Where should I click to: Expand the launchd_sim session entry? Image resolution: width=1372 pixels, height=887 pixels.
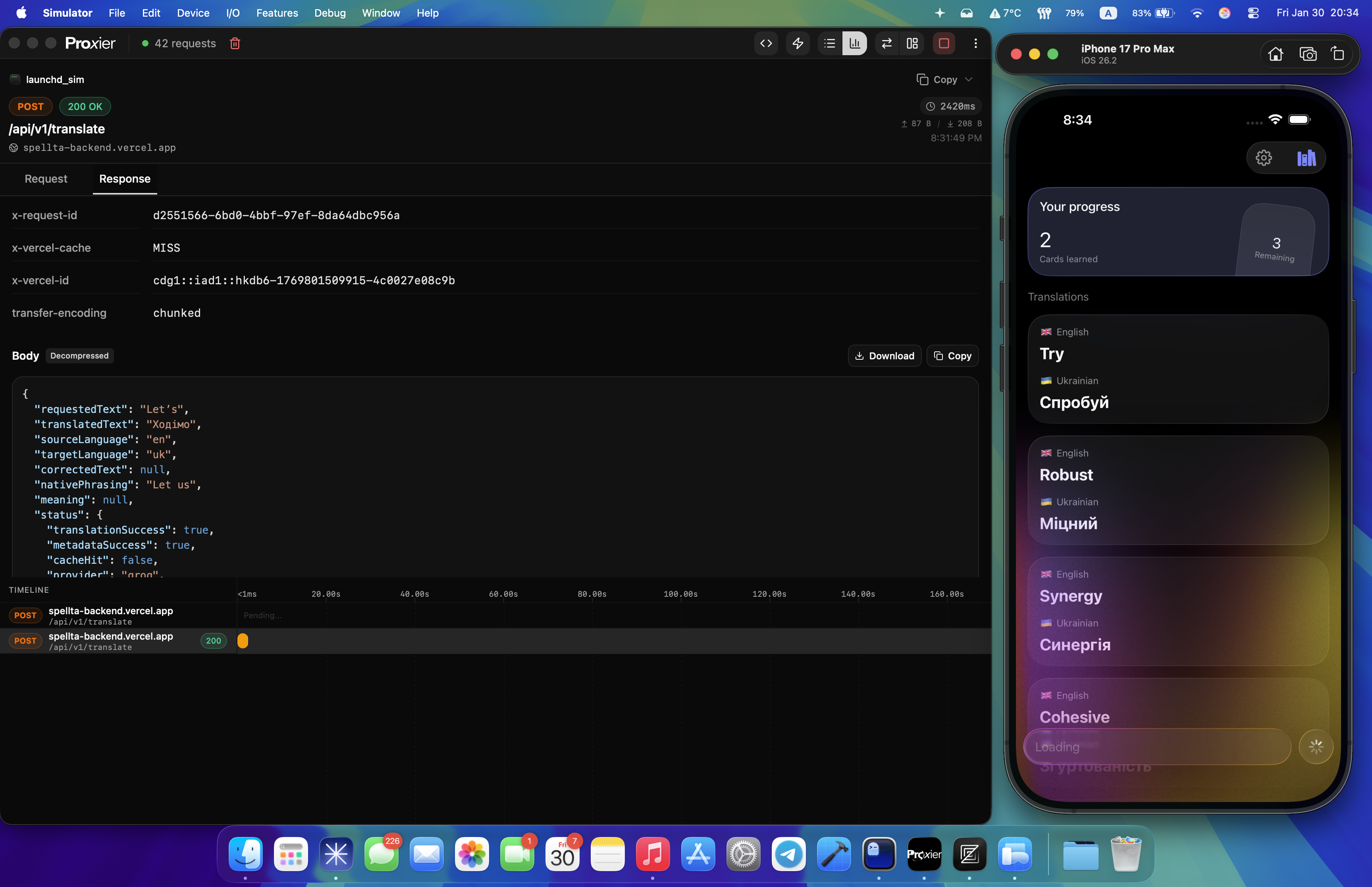click(x=54, y=79)
